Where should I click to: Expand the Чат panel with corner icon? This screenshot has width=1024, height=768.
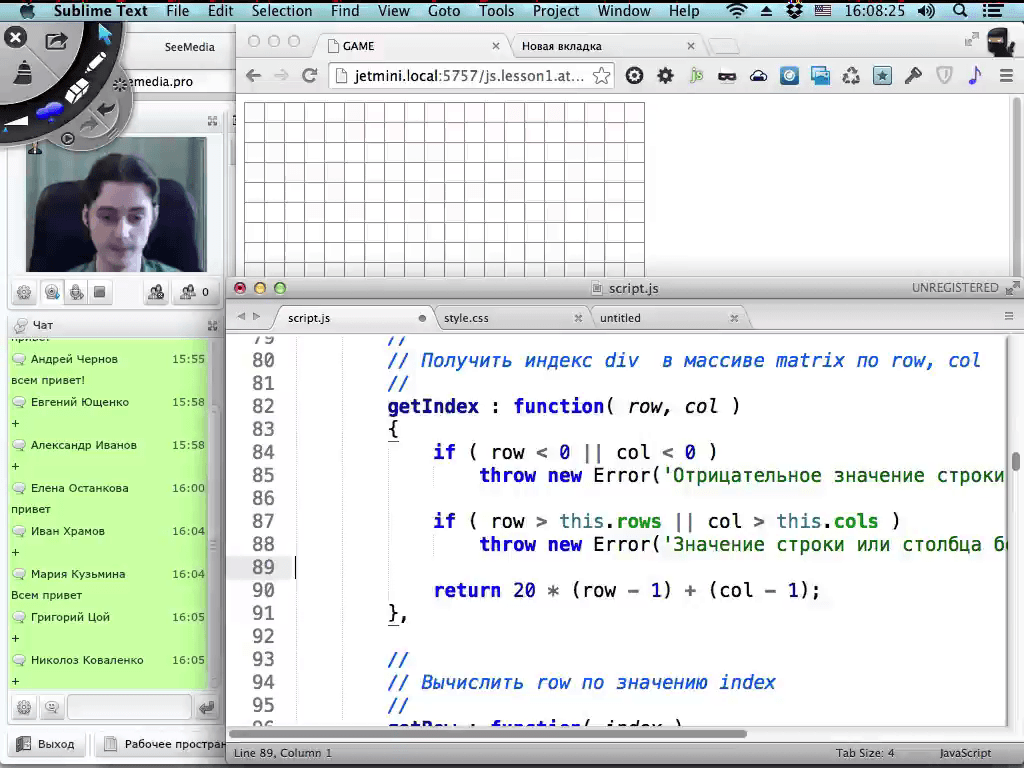(x=212, y=325)
